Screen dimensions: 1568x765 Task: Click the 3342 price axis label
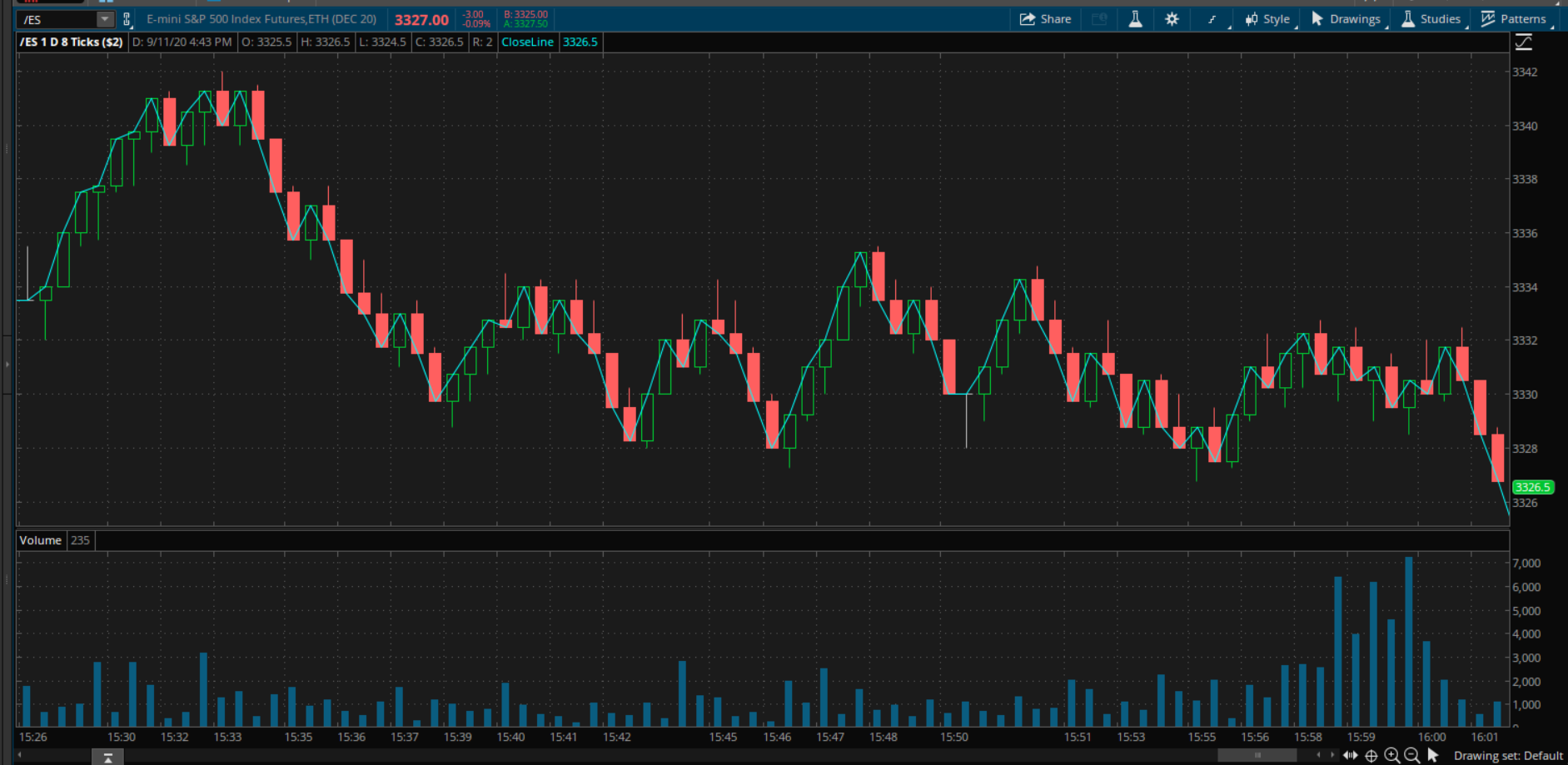click(x=1526, y=72)
